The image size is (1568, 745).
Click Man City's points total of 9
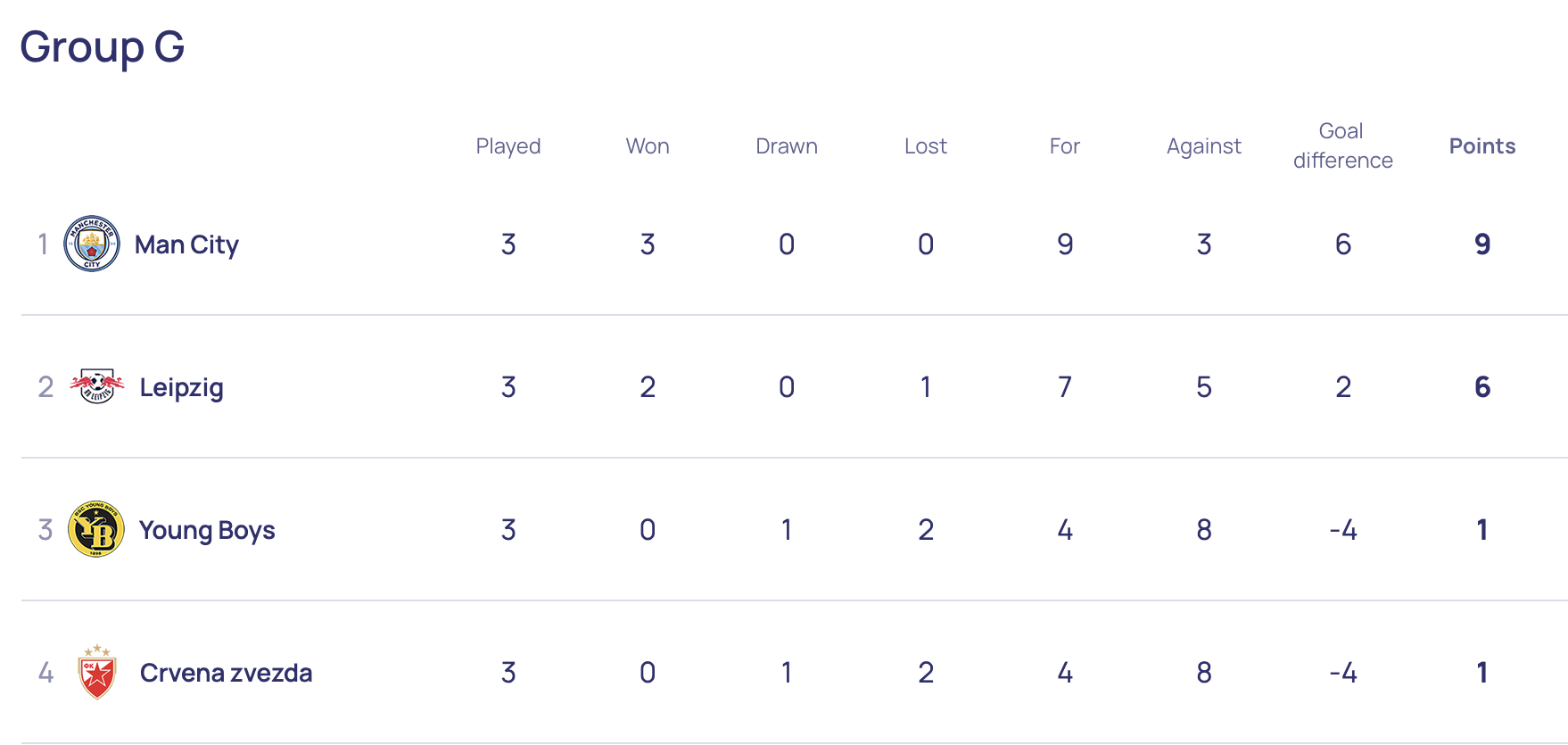pos(1482,244)
